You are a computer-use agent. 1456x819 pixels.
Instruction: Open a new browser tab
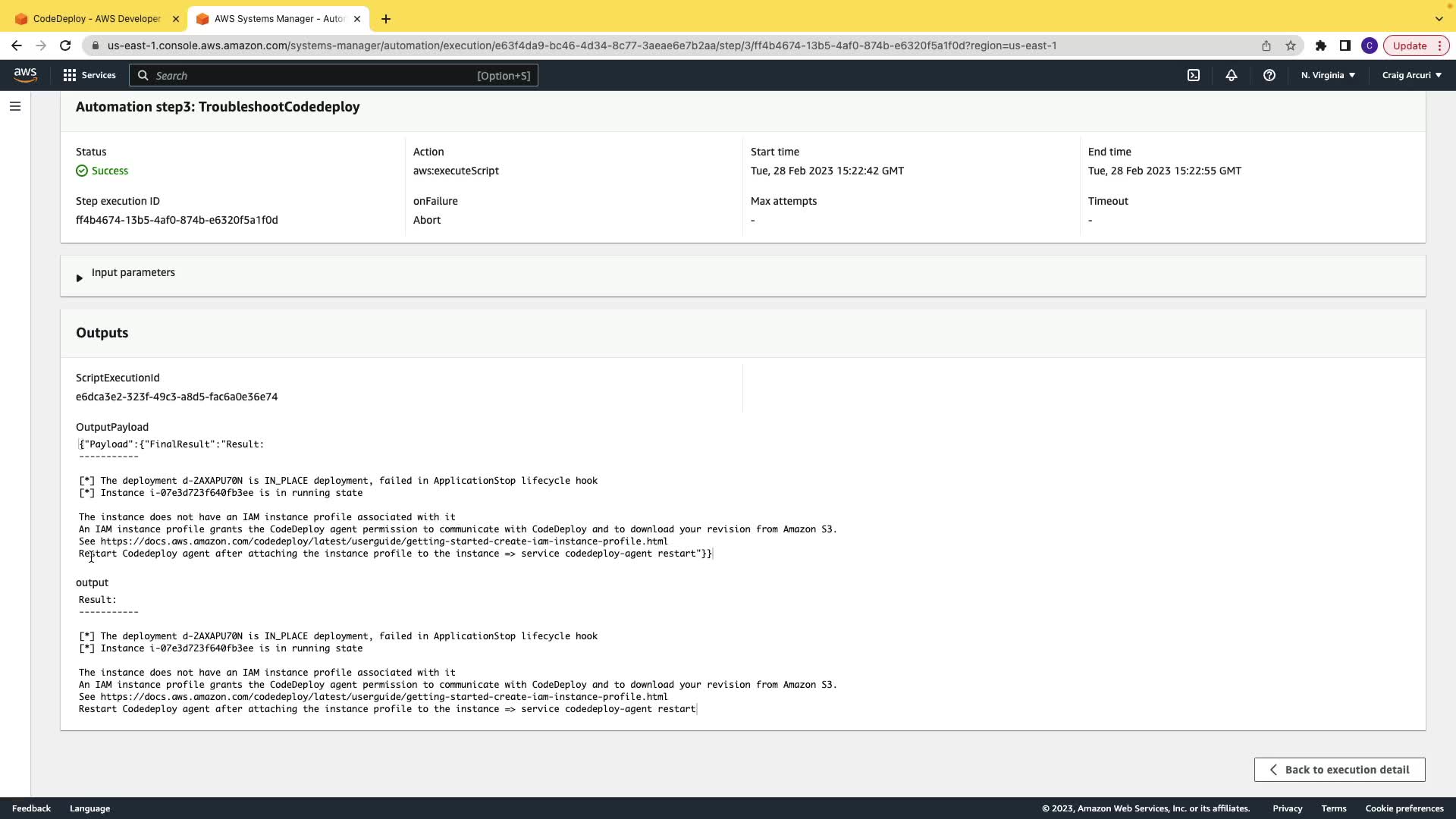386,18
